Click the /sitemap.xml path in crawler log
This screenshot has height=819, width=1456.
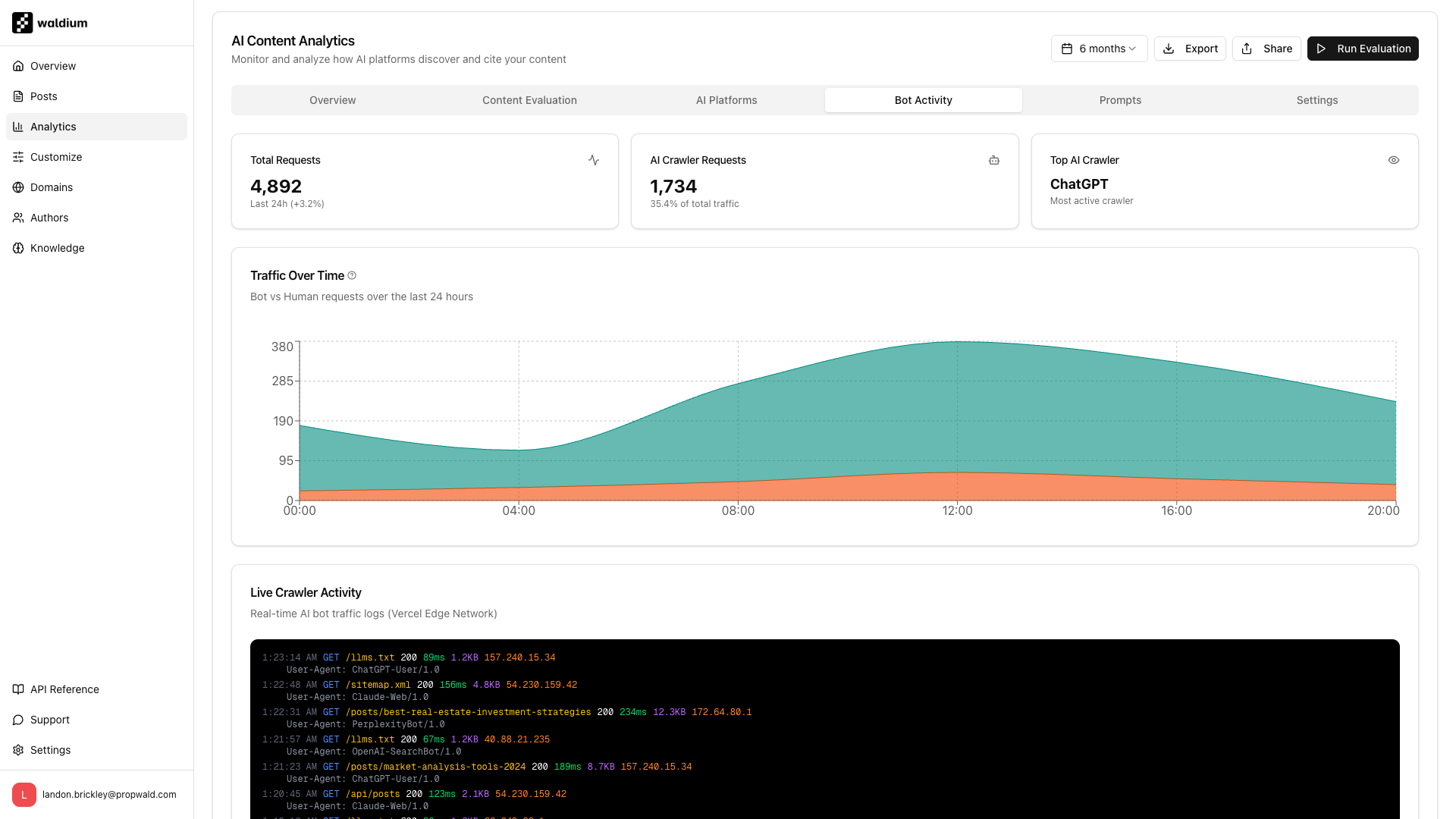378,685
